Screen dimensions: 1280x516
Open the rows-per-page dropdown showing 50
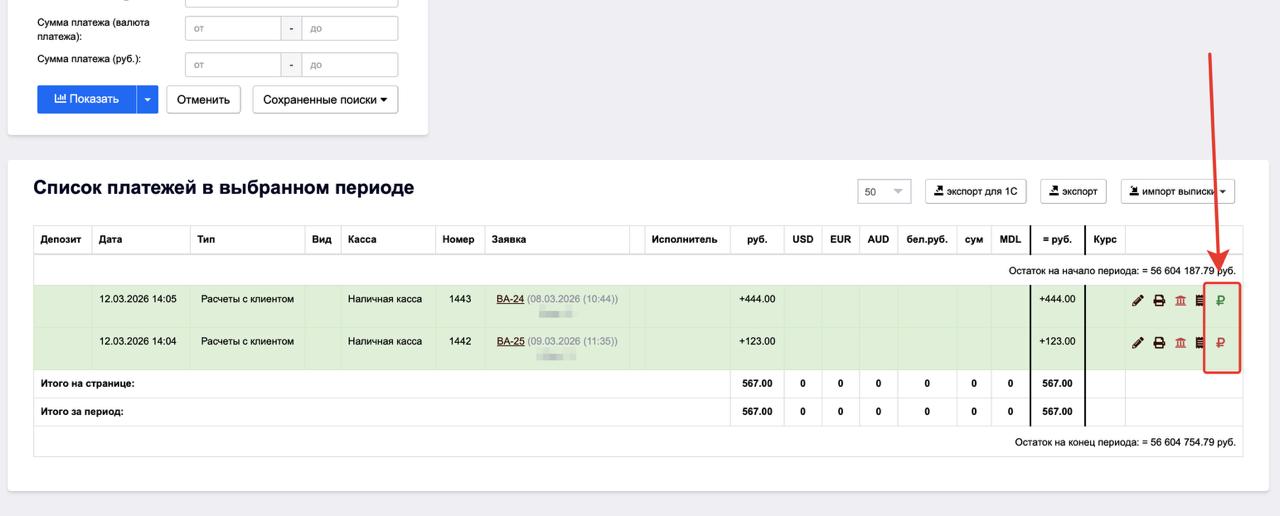(884, 191)
